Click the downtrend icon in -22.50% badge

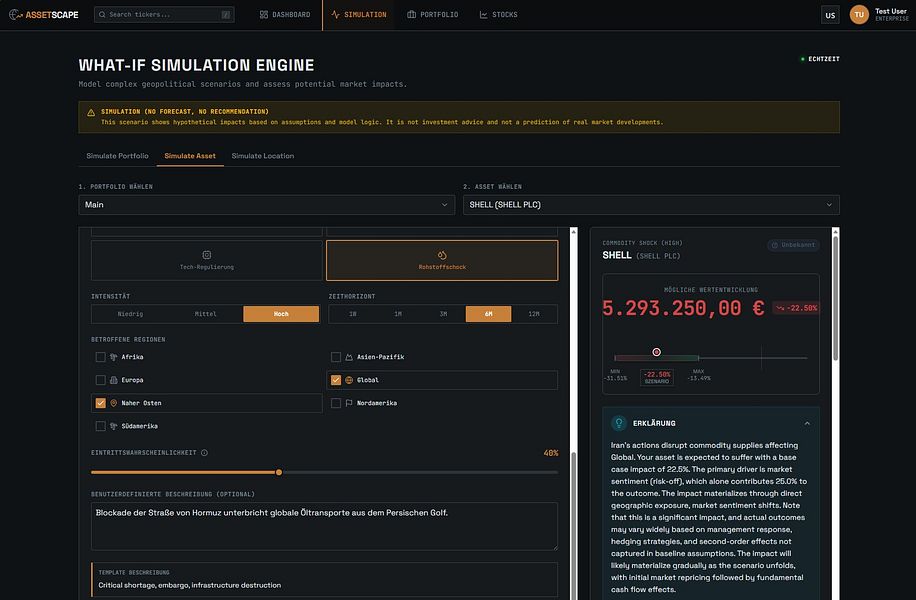pyautogui.click(x=780, y=308)
